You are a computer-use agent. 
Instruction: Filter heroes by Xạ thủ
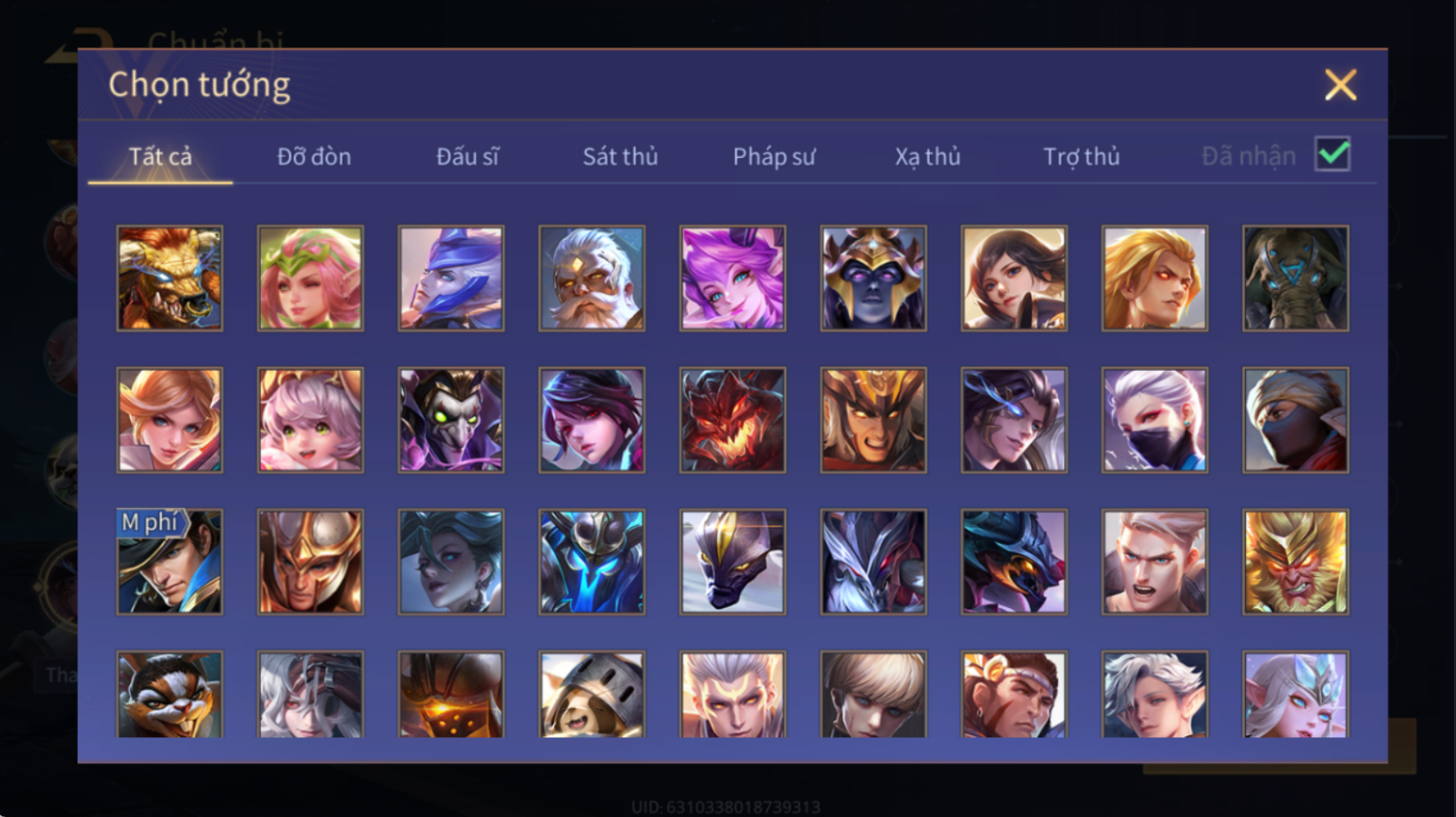927,156
